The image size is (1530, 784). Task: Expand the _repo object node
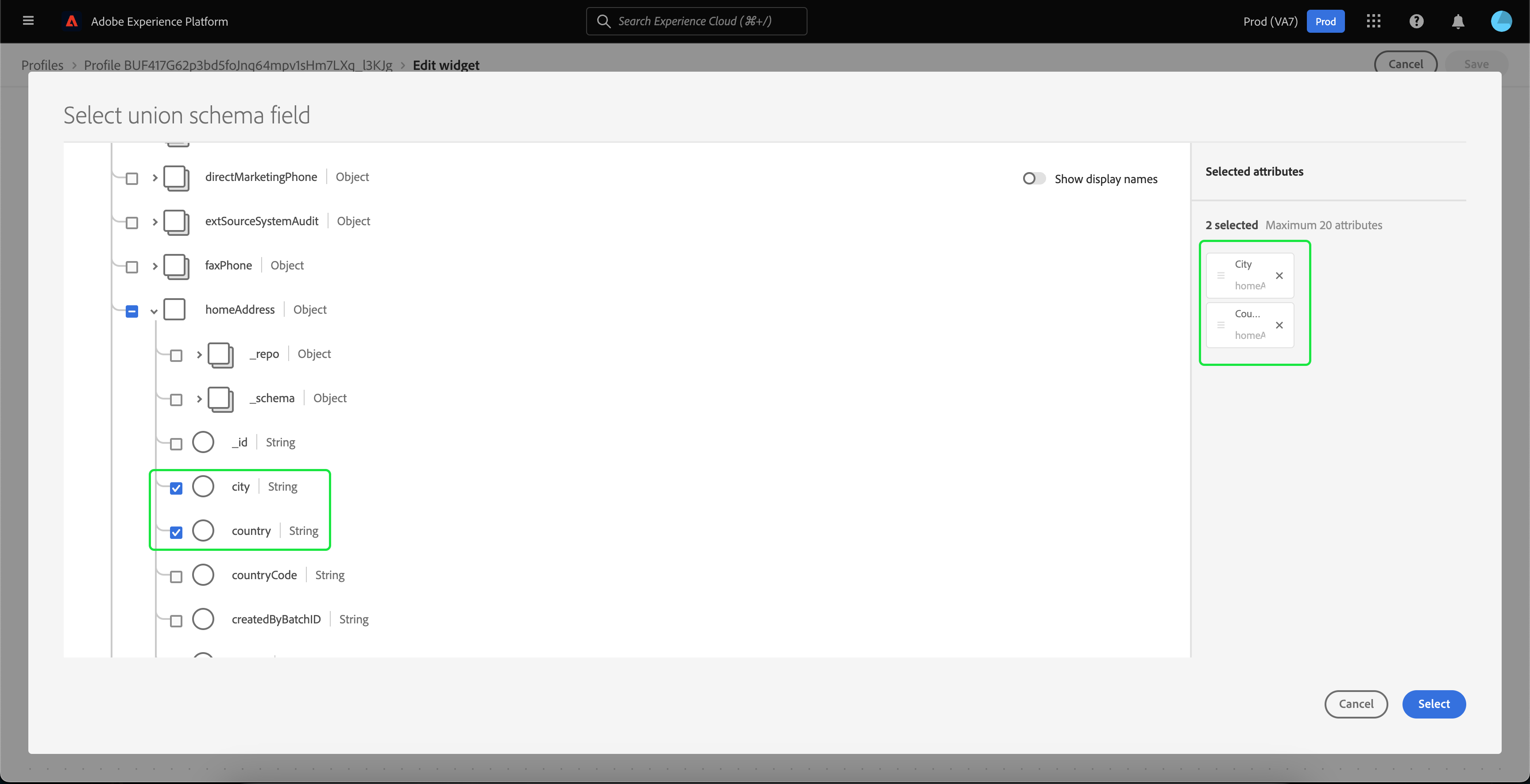pyautogui.click(x=199, y=354)
